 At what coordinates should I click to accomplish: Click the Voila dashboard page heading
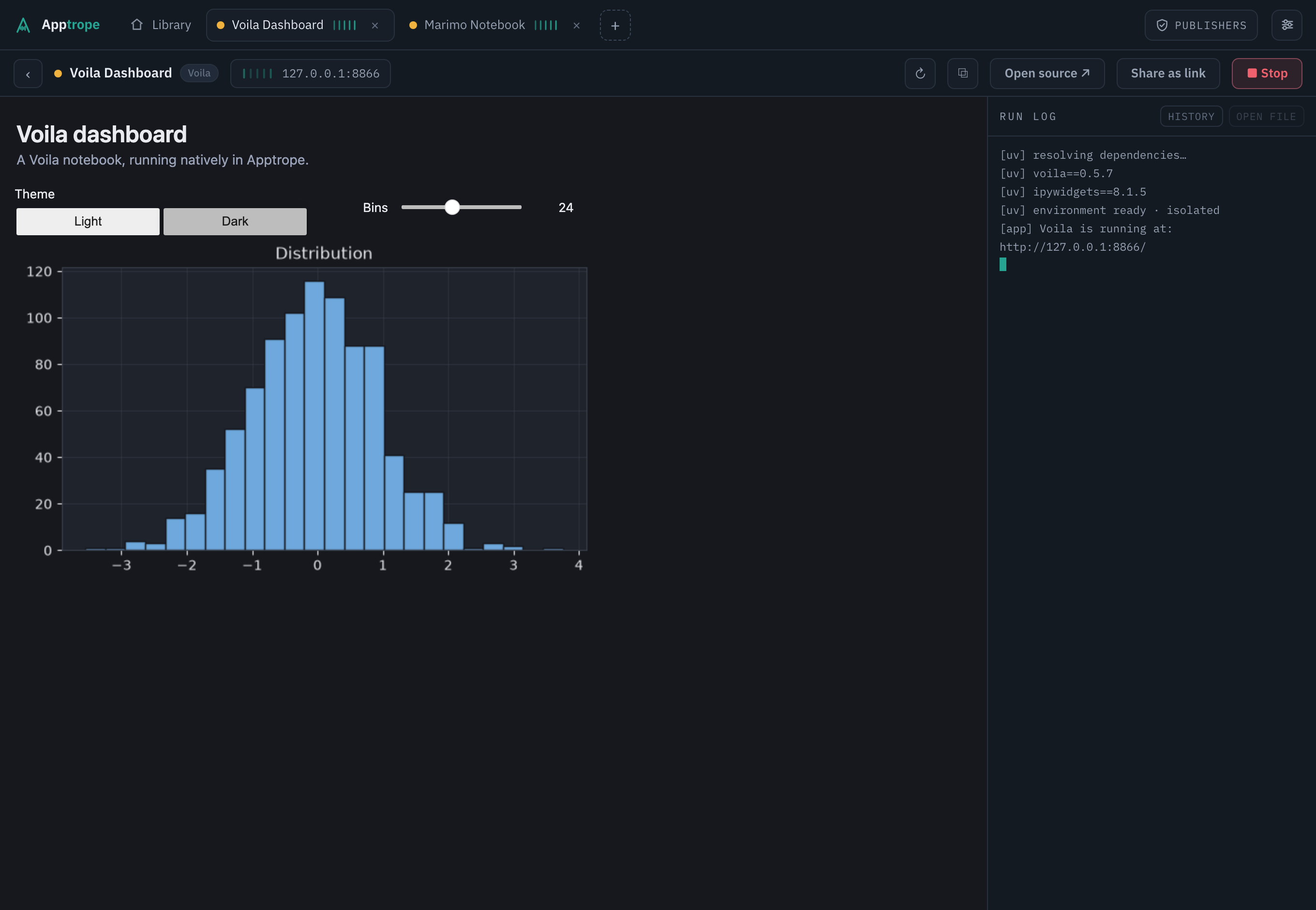pyautogui.click(x=102, y=135)
